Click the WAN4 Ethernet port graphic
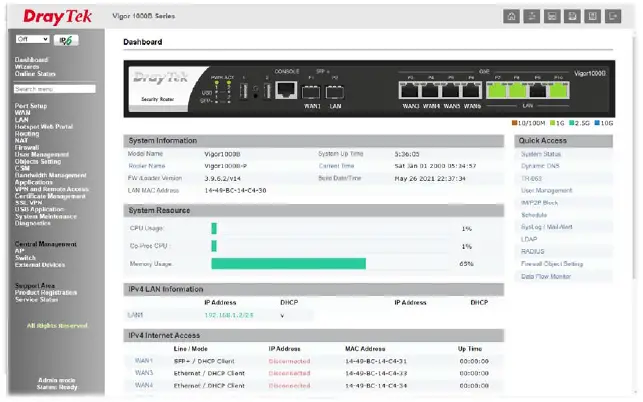Screen dimensions: 643x402 click(x=430, y=90)
